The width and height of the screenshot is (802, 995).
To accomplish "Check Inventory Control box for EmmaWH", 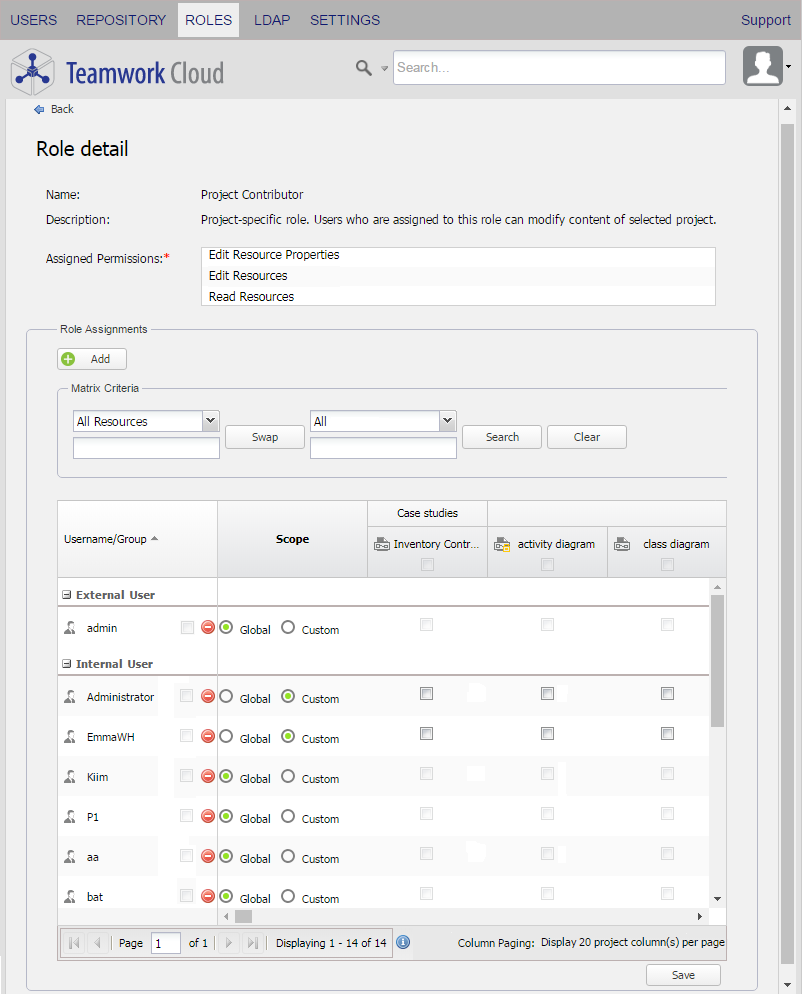I will tap(427, 734).
